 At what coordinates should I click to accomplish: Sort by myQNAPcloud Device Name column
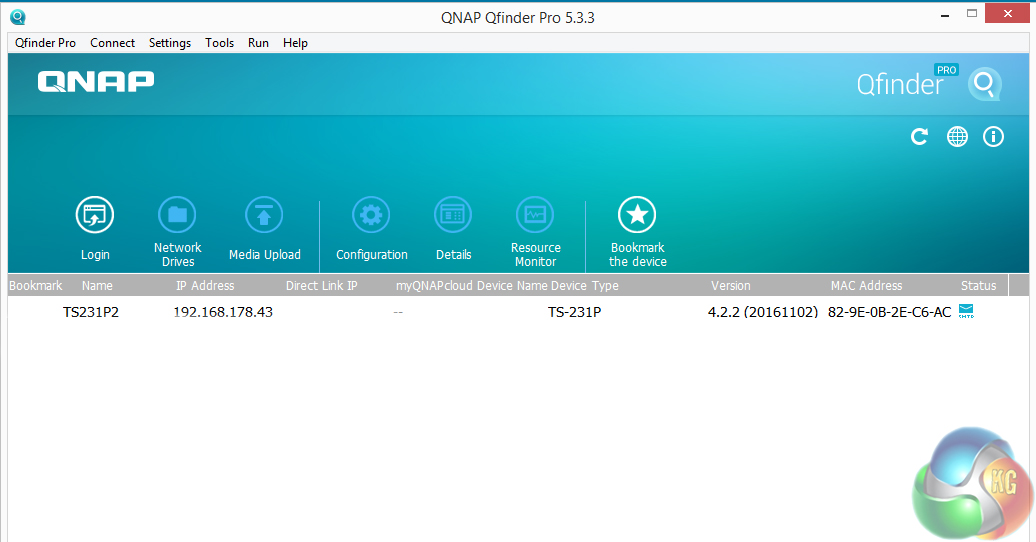pos(472,286)
